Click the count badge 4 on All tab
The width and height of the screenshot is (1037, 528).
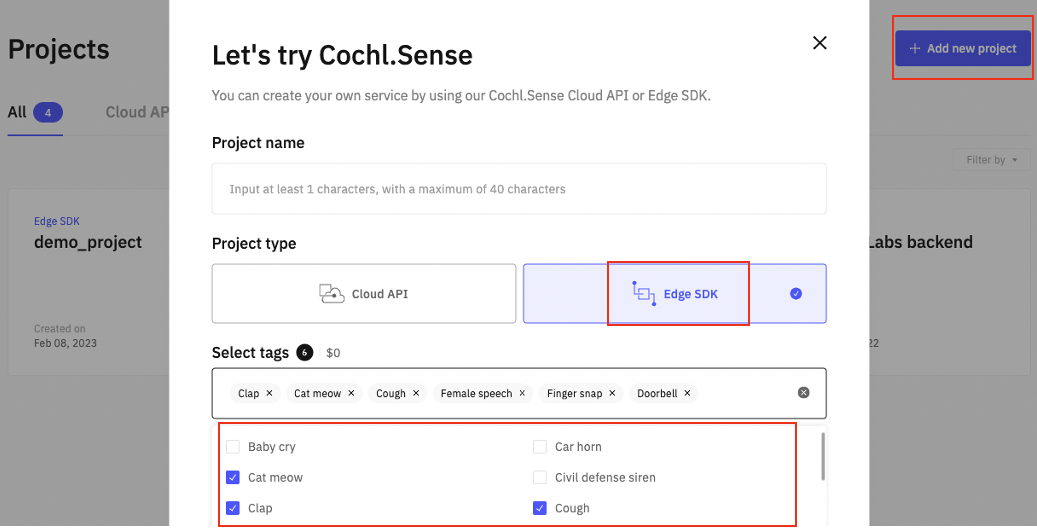point(48,112)
